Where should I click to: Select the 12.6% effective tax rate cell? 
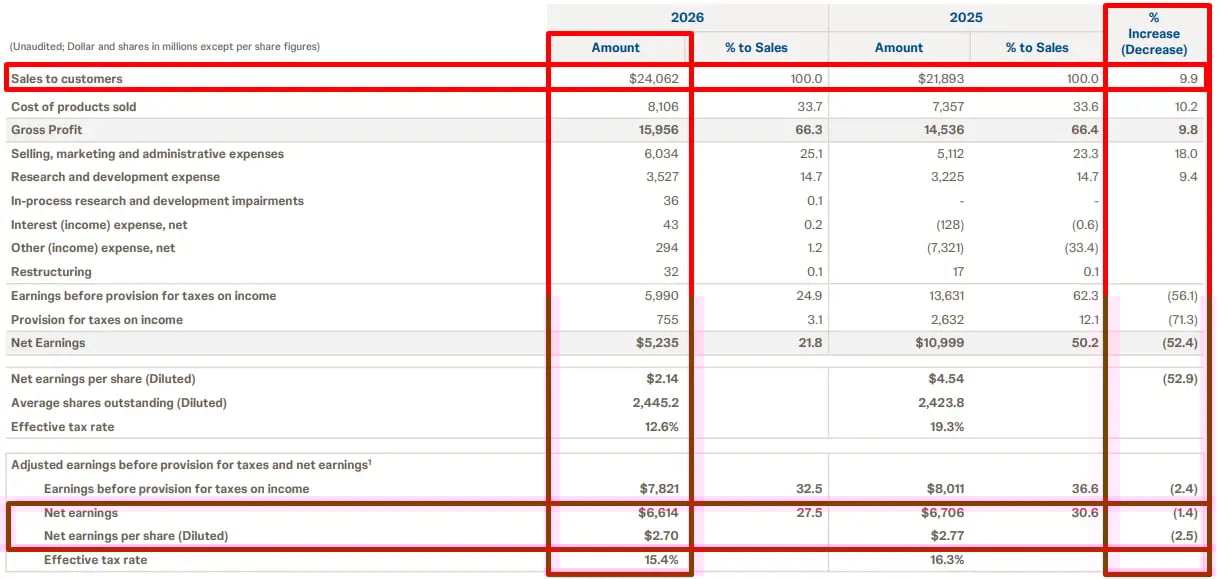click(x=661, y=427)
